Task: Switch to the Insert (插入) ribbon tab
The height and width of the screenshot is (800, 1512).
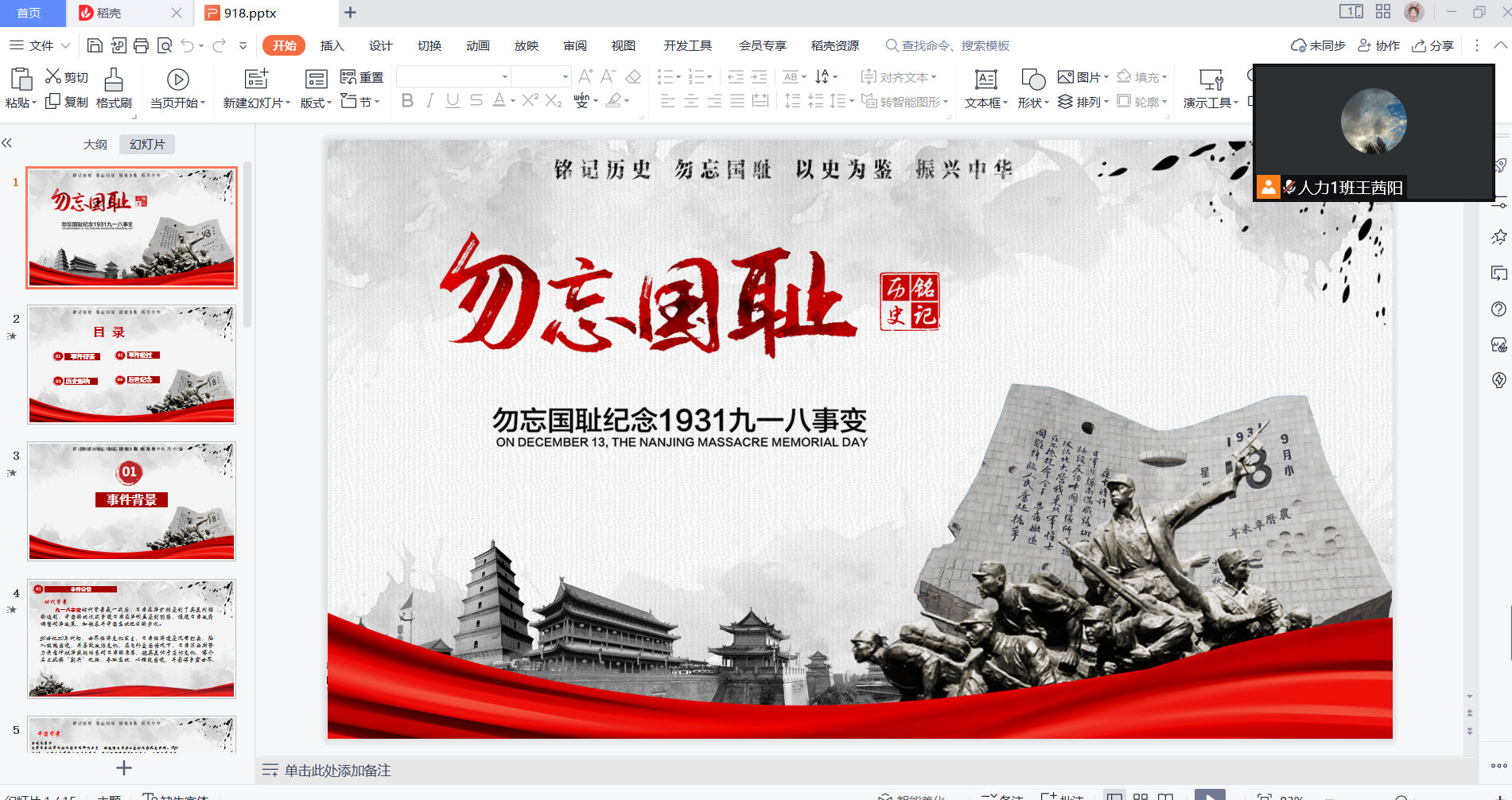Action: [x=332, y=45]
